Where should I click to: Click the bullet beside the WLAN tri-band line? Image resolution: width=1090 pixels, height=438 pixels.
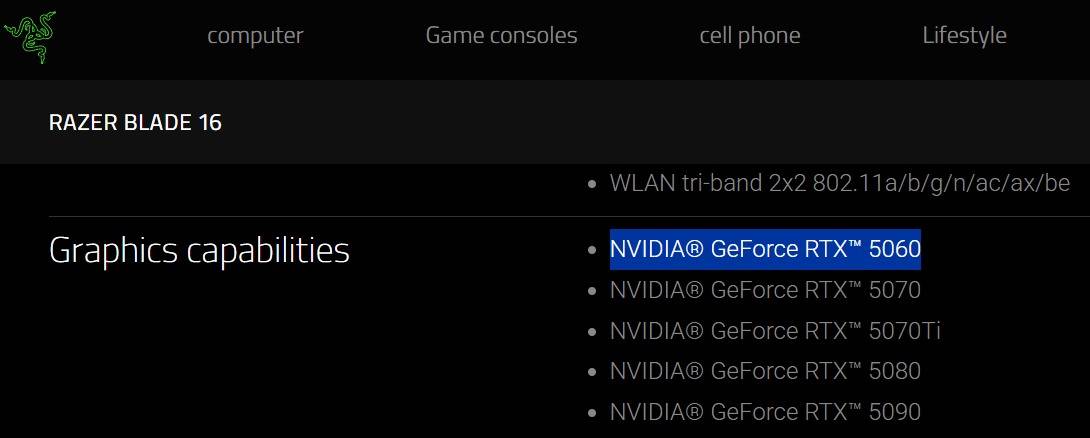[x=592, y=185]
